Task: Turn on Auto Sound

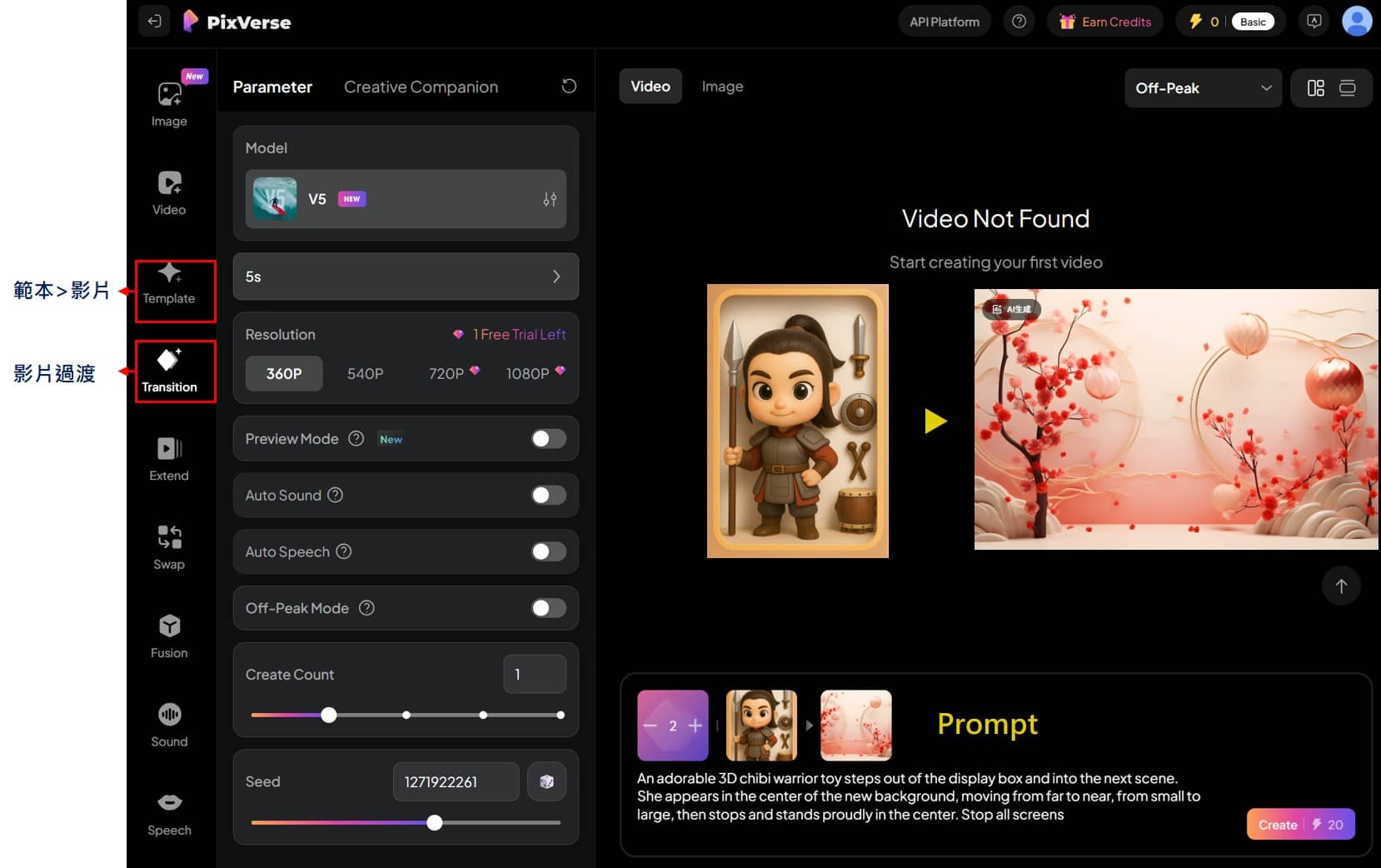Action: click(x=548, y=496)
